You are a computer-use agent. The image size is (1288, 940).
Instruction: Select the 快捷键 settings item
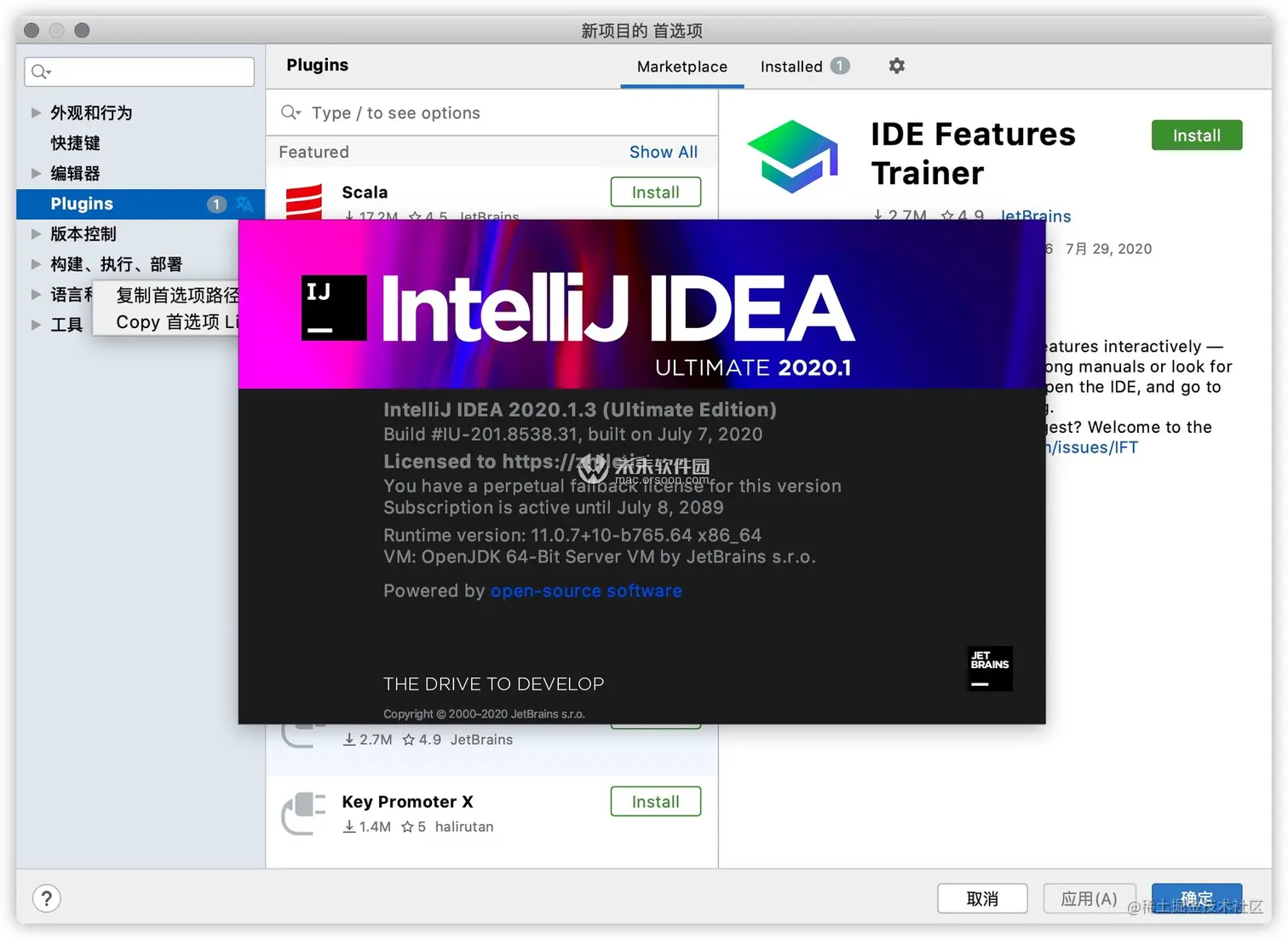pyautogui.click(x=75, y=143)
